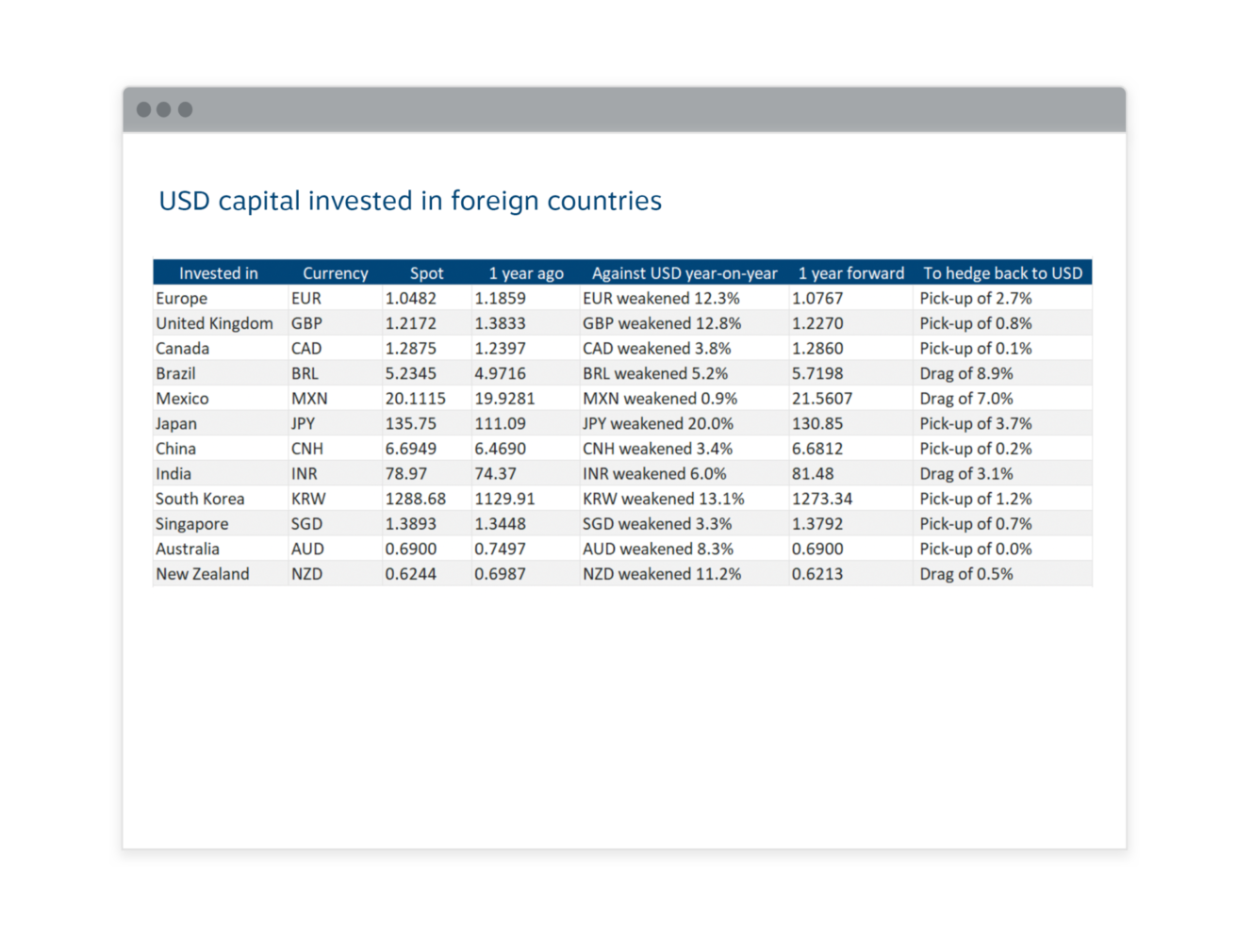
Task: Select the 'Drag of 8.9%' cell
Action: click(x=965, y=373)
